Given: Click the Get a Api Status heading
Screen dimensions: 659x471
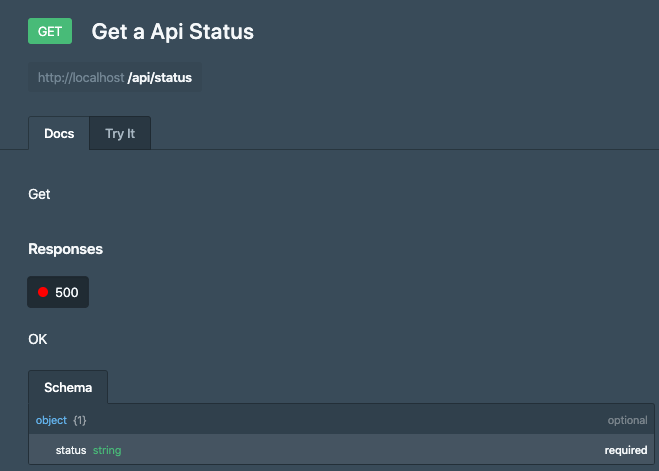Looking at the screenshot, I should pos(173,32).
